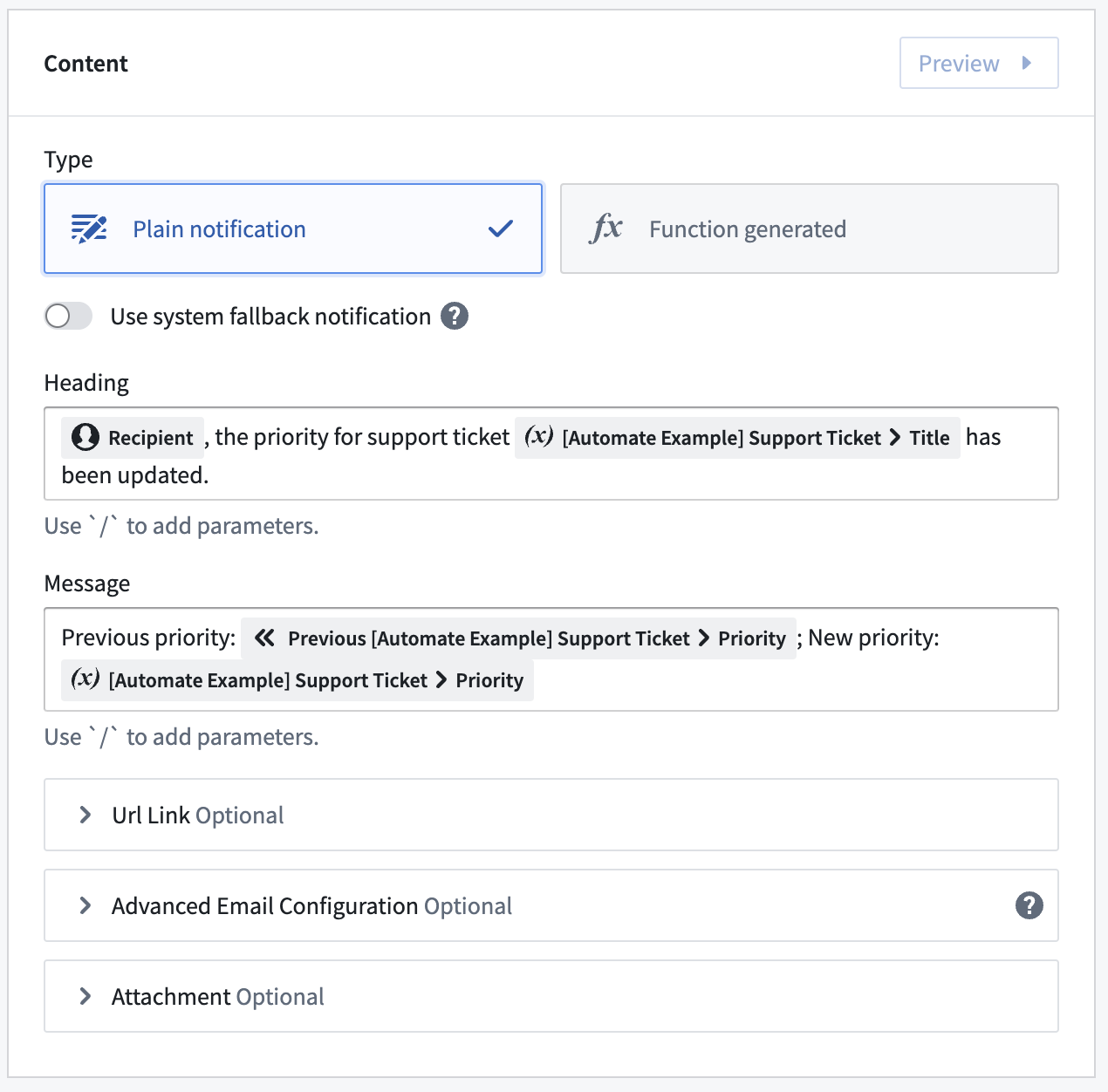Click the Preview button
The image size is (1108, 1092).
click(x=979, y=63)
